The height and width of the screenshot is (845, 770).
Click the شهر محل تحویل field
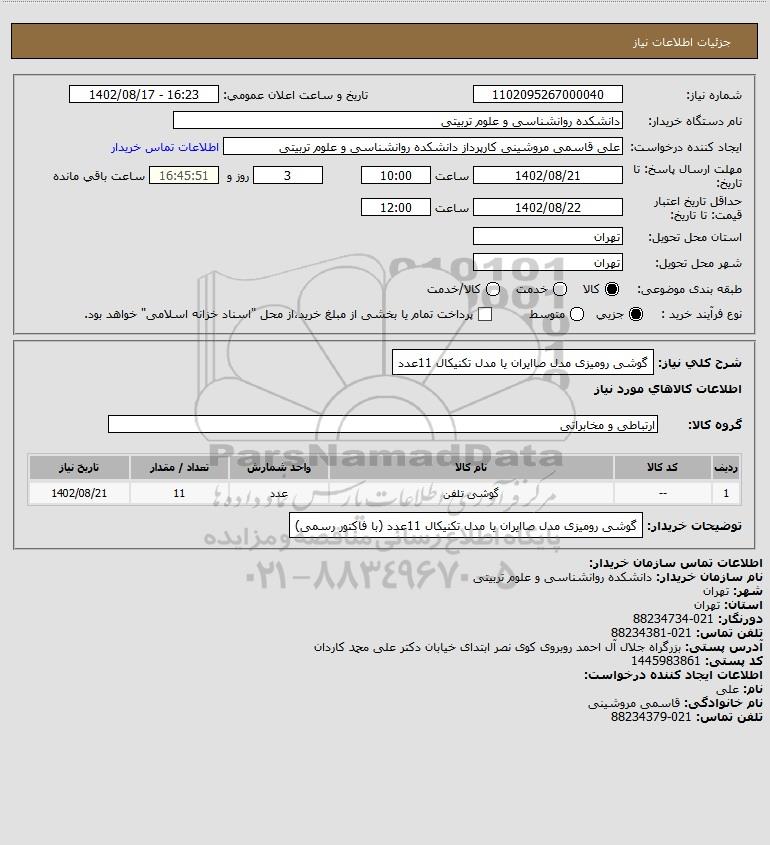pyautogui.click(x=547, y=262)
